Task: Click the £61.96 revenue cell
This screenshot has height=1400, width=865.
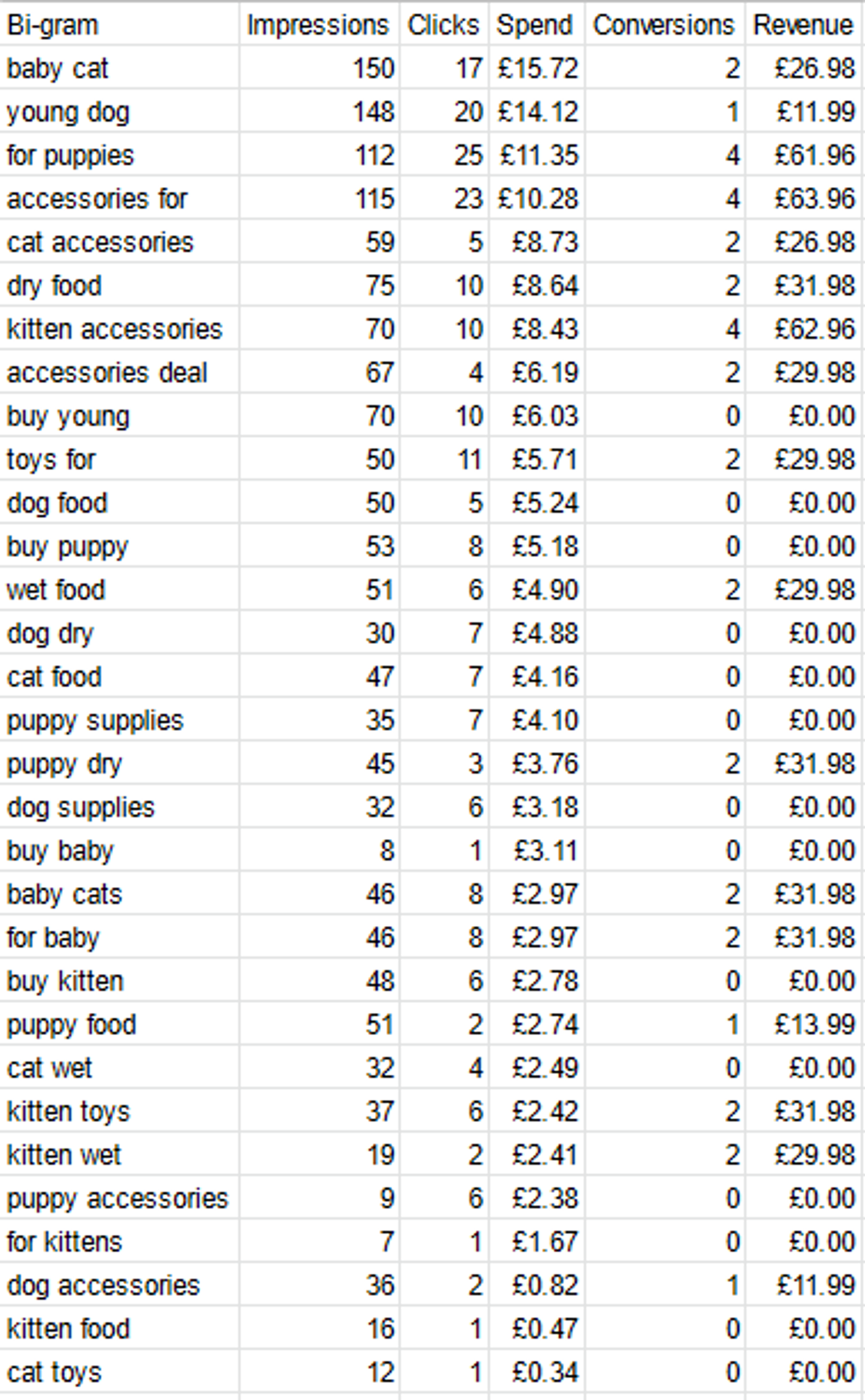Action: (x=803, y=155)
